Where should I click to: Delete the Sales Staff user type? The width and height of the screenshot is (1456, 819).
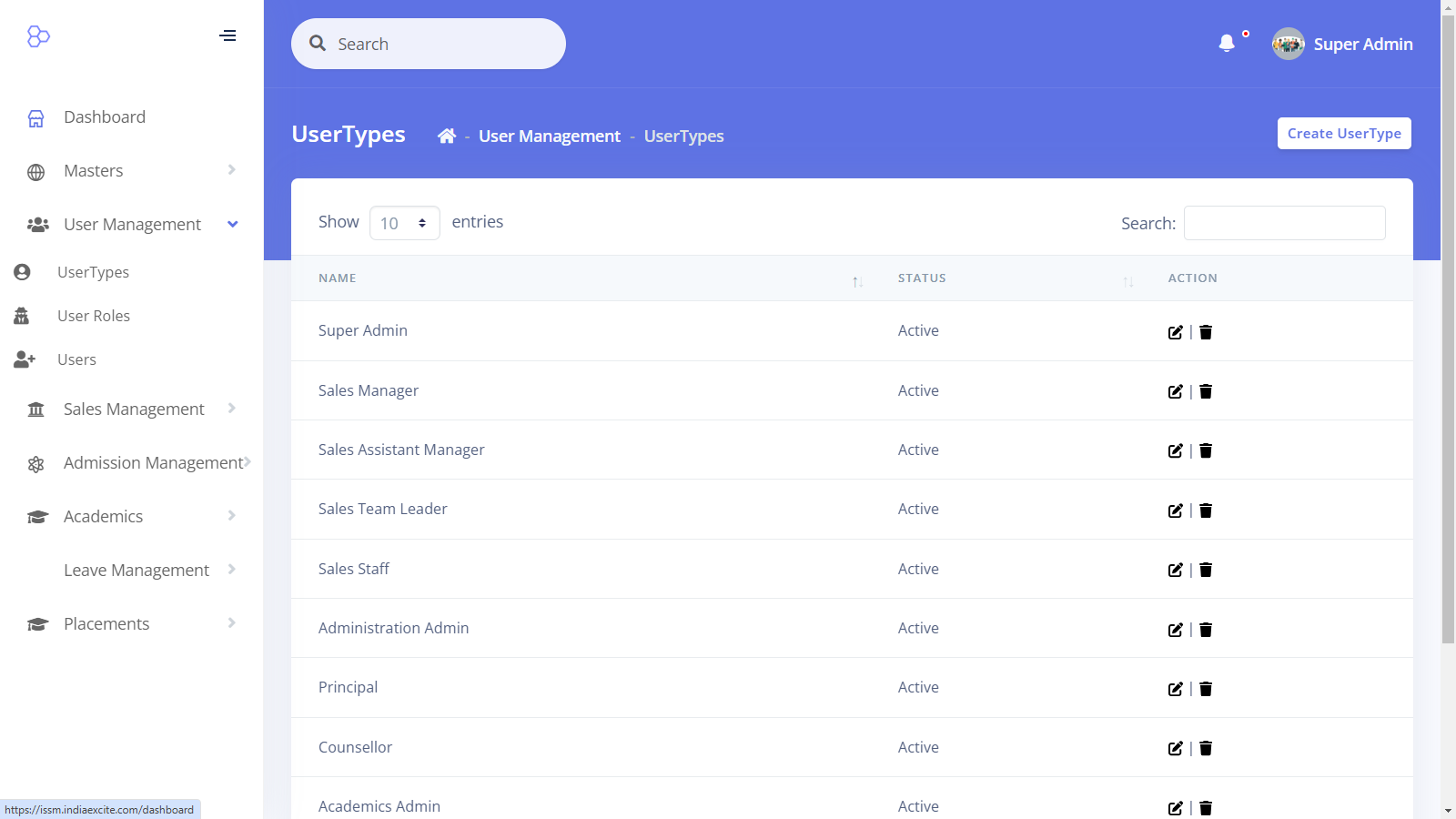point(1206,570)
